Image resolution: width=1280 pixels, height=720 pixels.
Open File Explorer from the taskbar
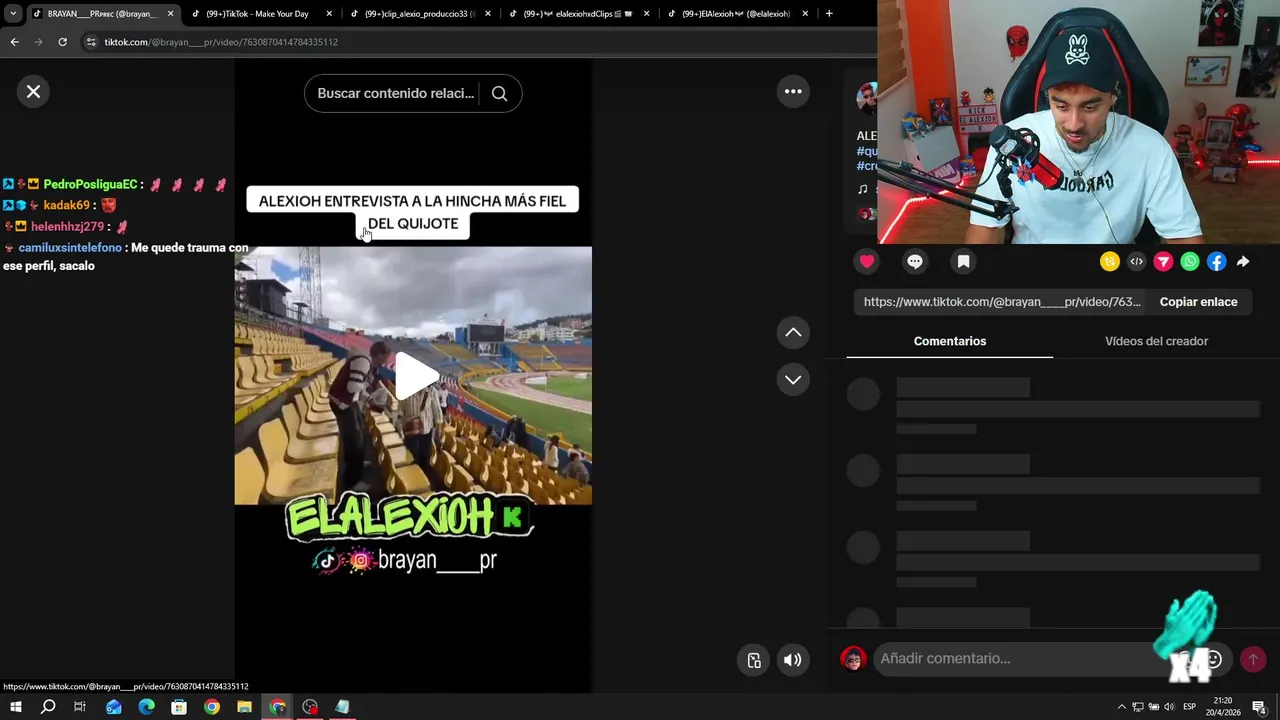(244, 707)
